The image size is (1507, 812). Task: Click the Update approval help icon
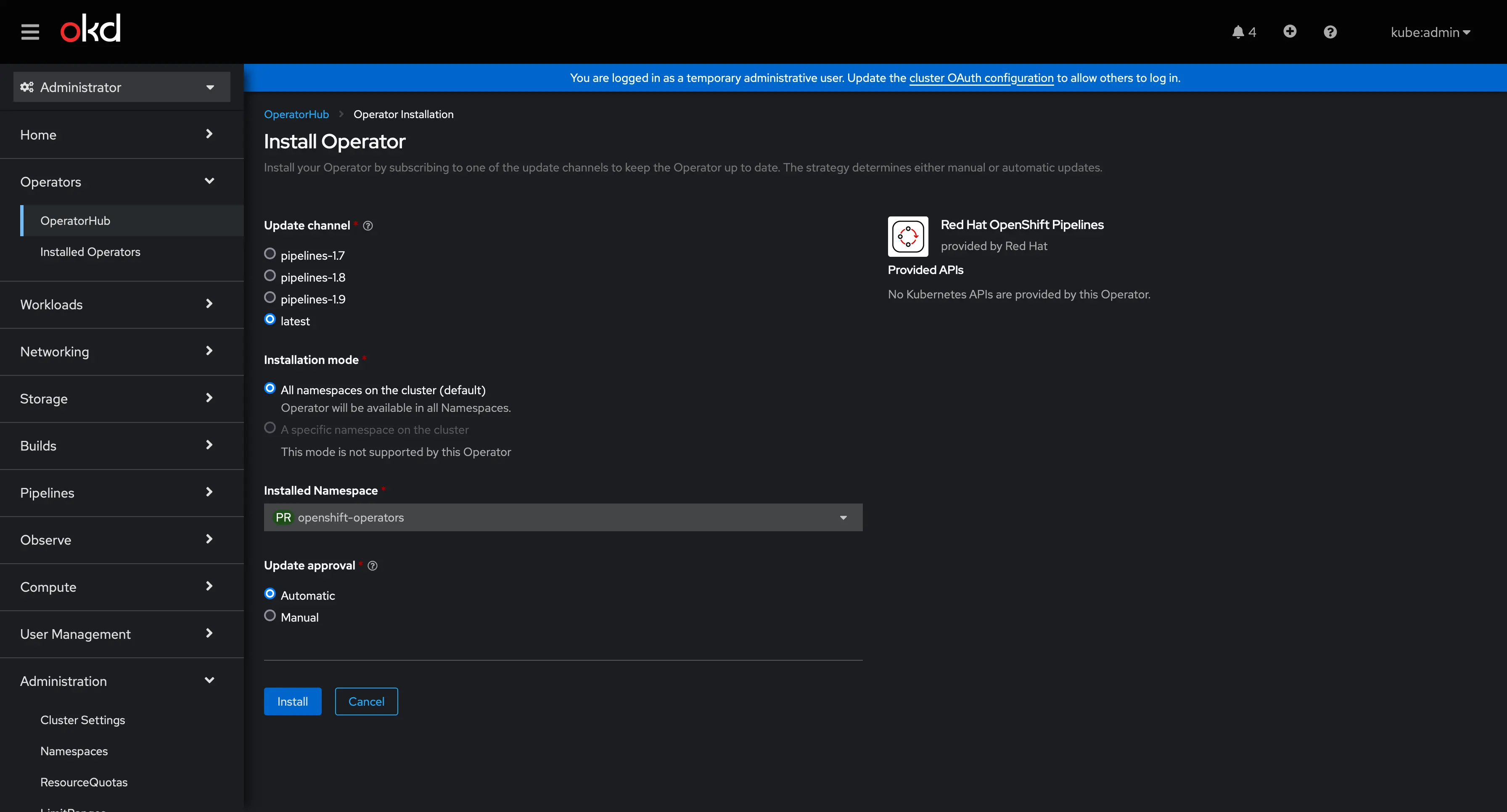[372, 565]
